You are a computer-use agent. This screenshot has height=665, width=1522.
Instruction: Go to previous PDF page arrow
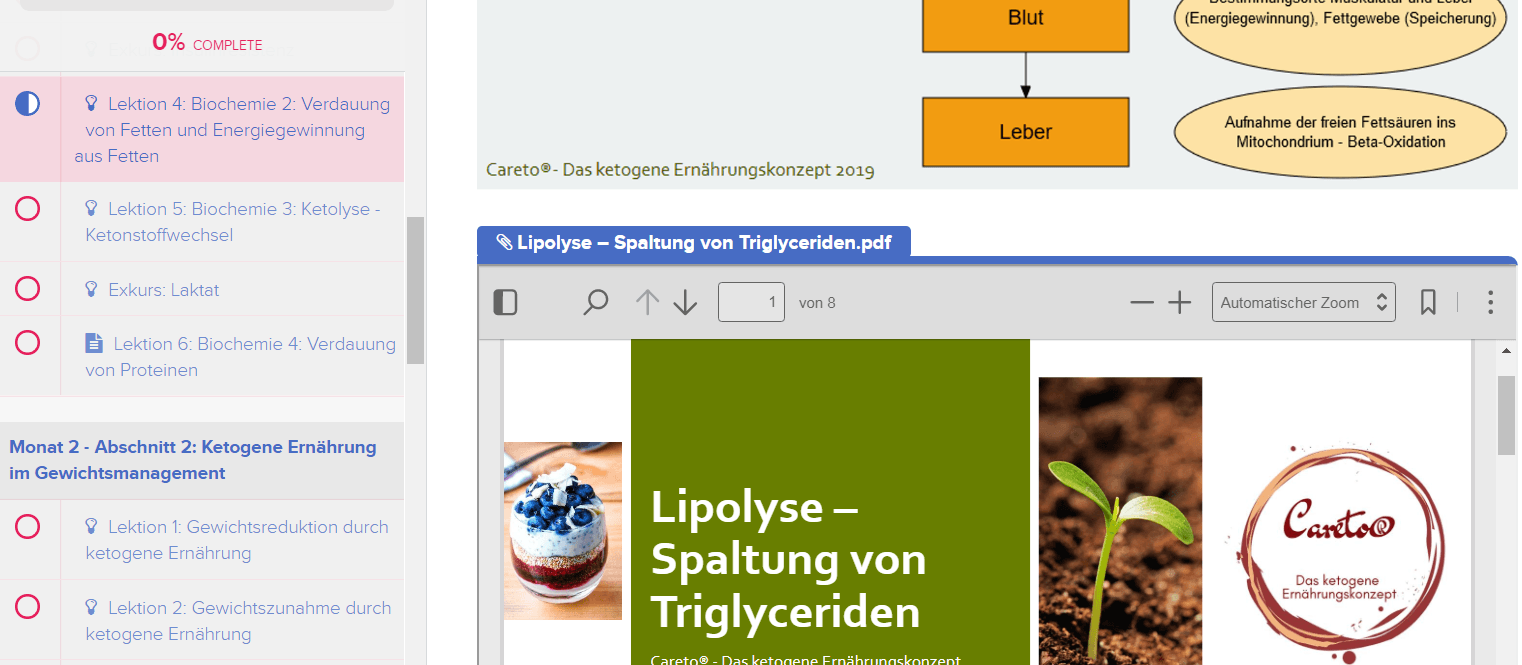[x=648, y=302]
